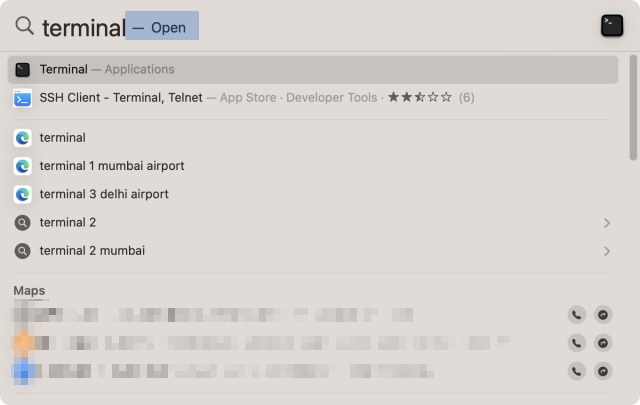Select SSH Client - Terminal, Telnet result
Image resolution: width=640 pixels, height=405 pixels.
[121, 98]
